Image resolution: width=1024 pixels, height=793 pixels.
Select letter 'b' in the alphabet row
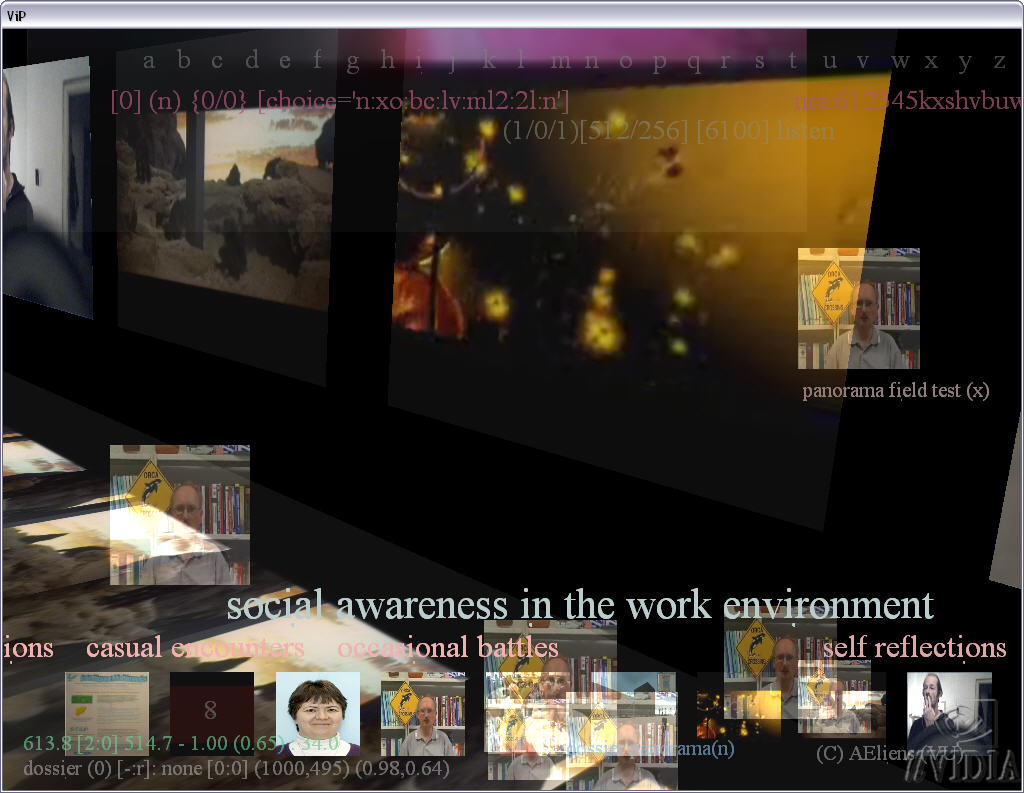(184, 60)
